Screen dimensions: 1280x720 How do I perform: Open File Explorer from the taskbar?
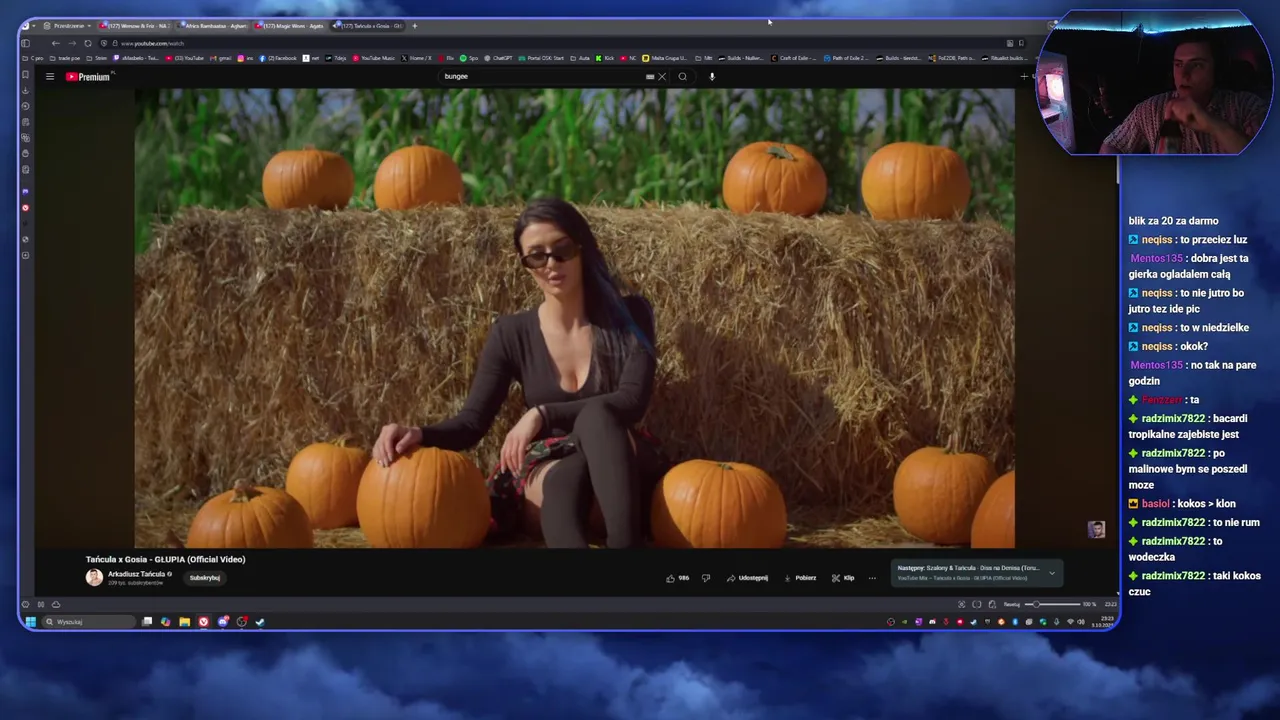point(184,622)
